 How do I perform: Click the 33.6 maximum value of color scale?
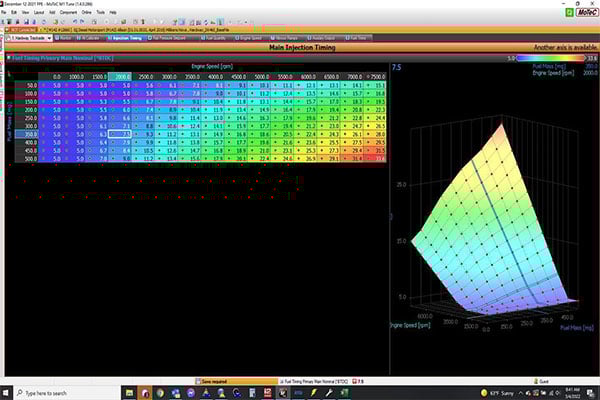592,58
